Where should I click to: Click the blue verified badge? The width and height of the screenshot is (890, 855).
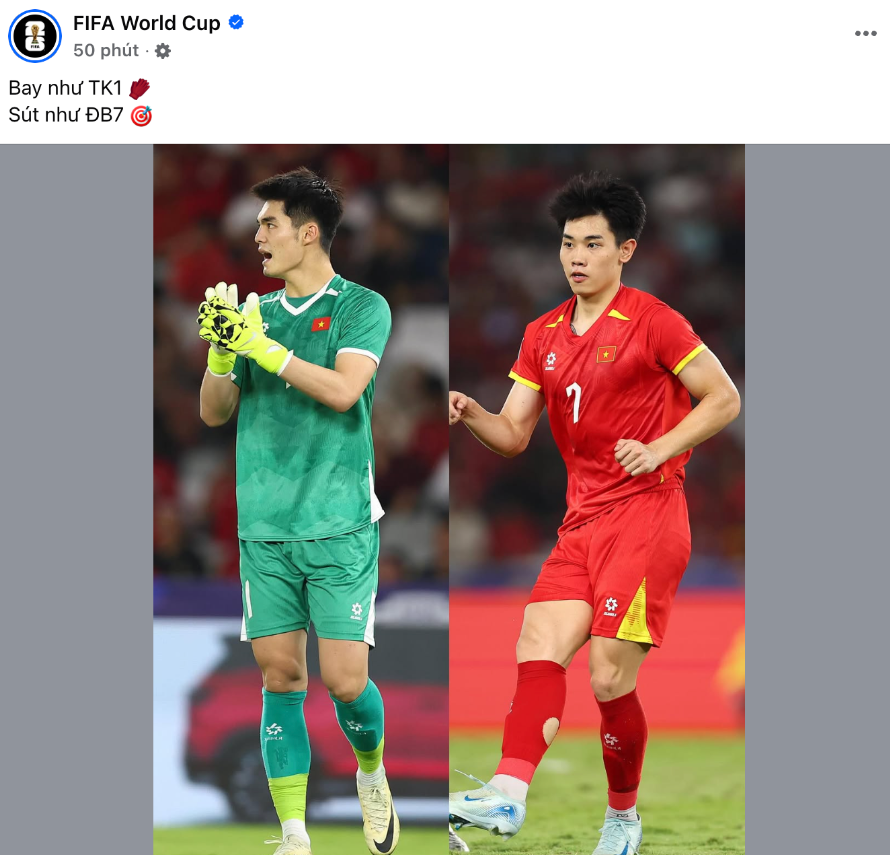[236, 23]
